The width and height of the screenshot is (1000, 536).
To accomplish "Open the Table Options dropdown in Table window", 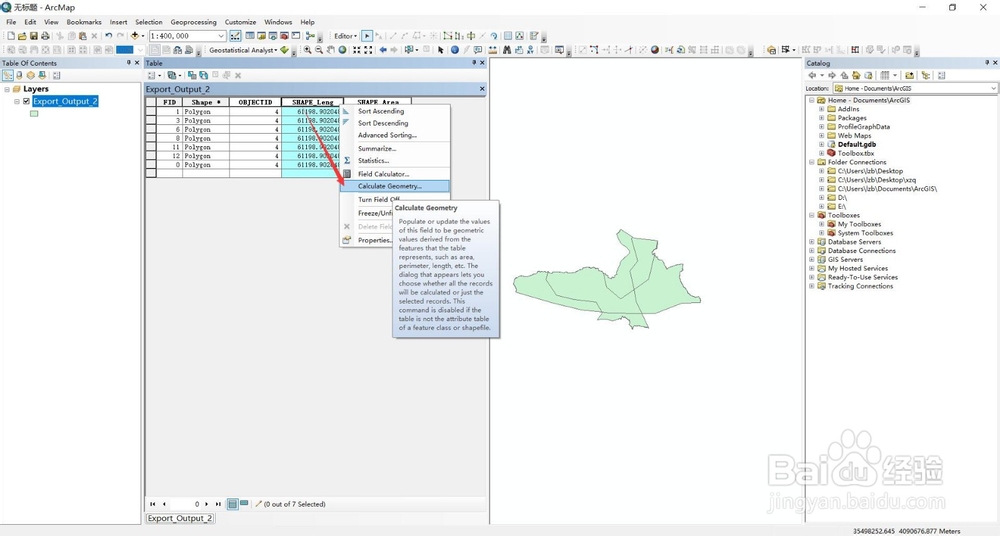I will [x=154, y=75].
